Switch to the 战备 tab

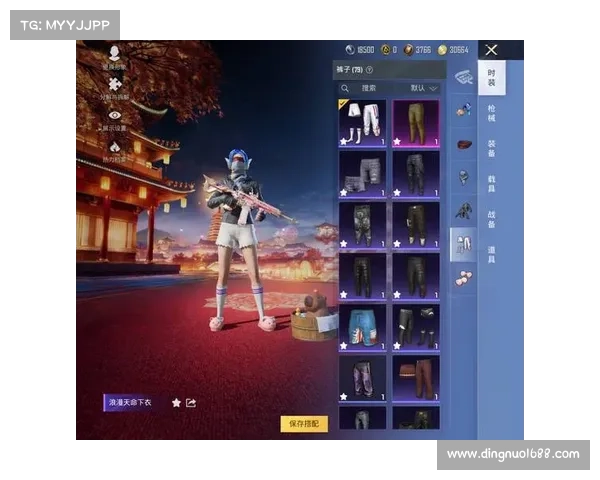click(492, 219)
